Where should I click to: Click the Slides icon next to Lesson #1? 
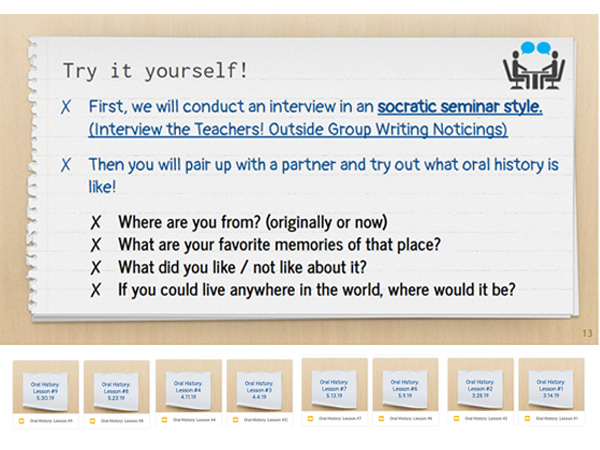click(x=525, y=418)
